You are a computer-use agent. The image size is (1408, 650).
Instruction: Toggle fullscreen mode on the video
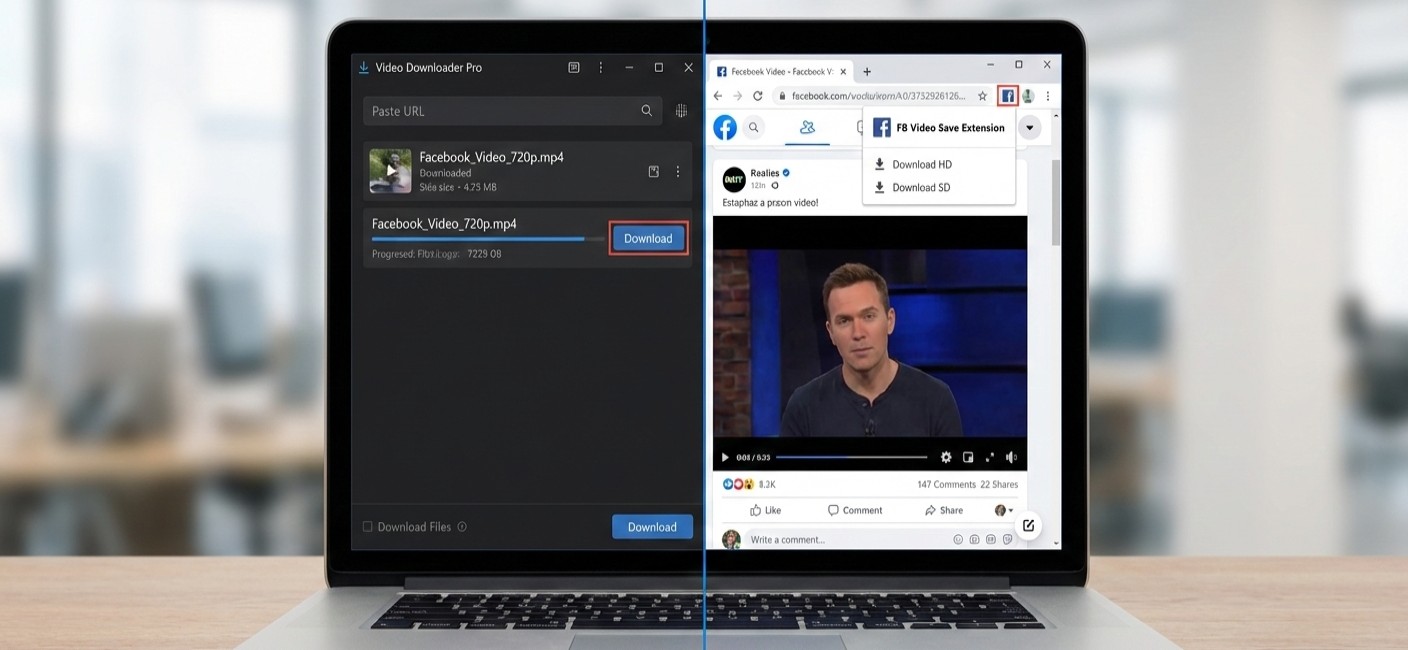tap(989, 456)
